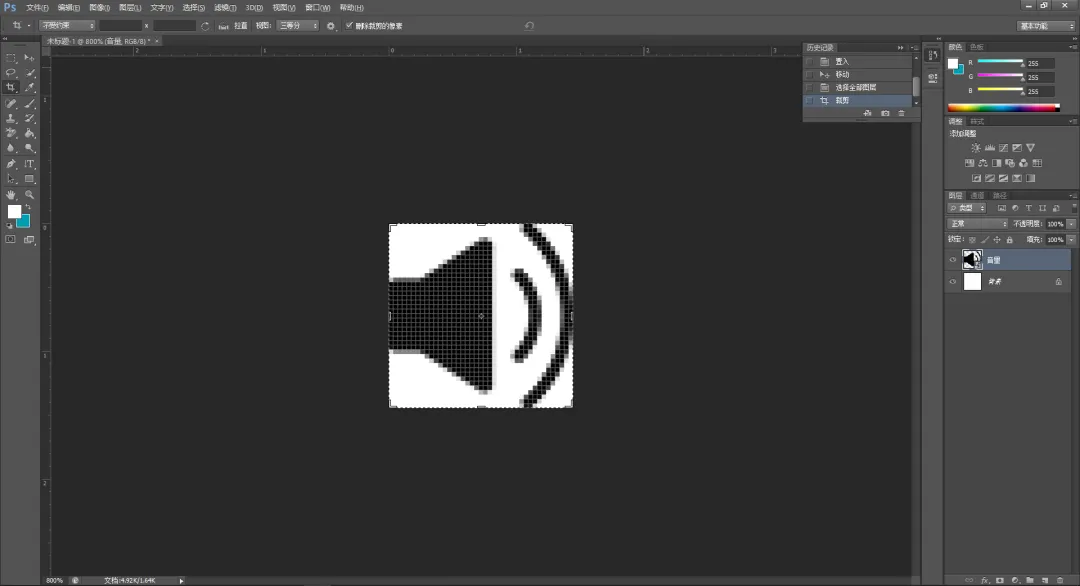Select the Type tool

pyautogui.click(x=30, y=164)
